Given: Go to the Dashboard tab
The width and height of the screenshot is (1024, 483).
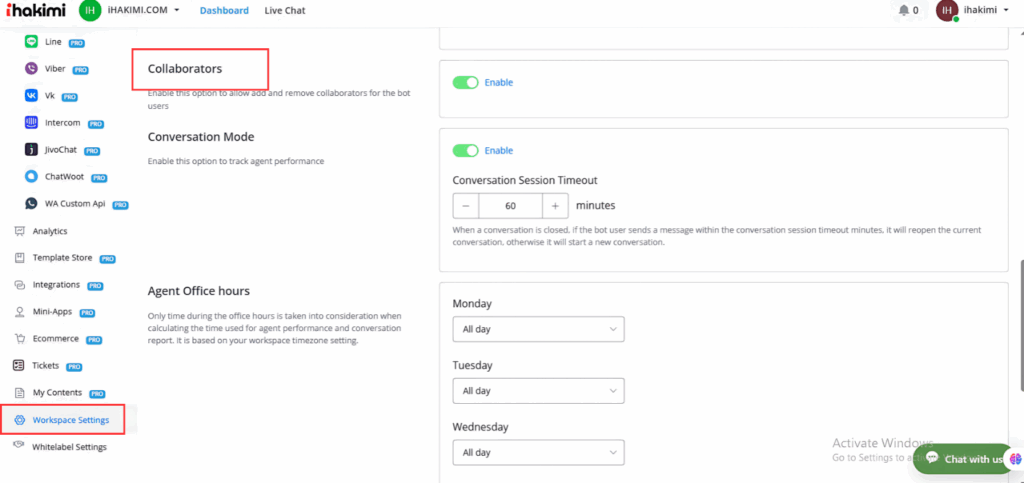Looking at the screenshot, I should (x=224, y=11).
